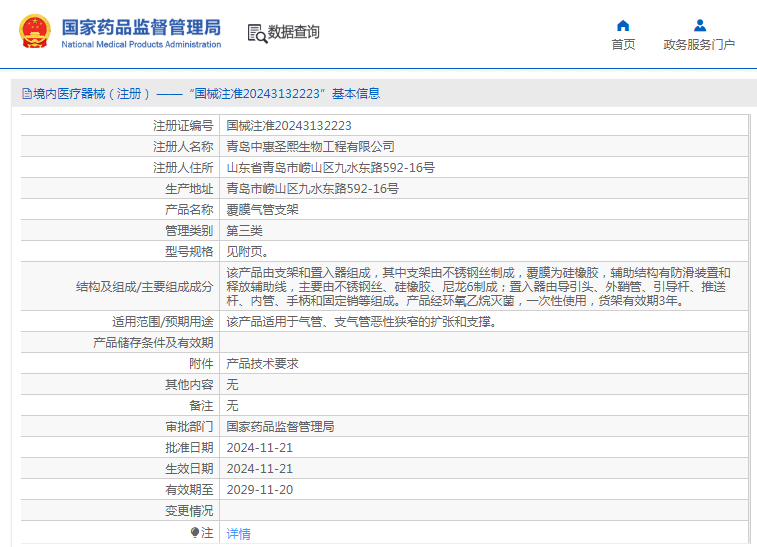Select production address 青岛市崂山区九水东路592-16号
757x547 pixels.
312,189
